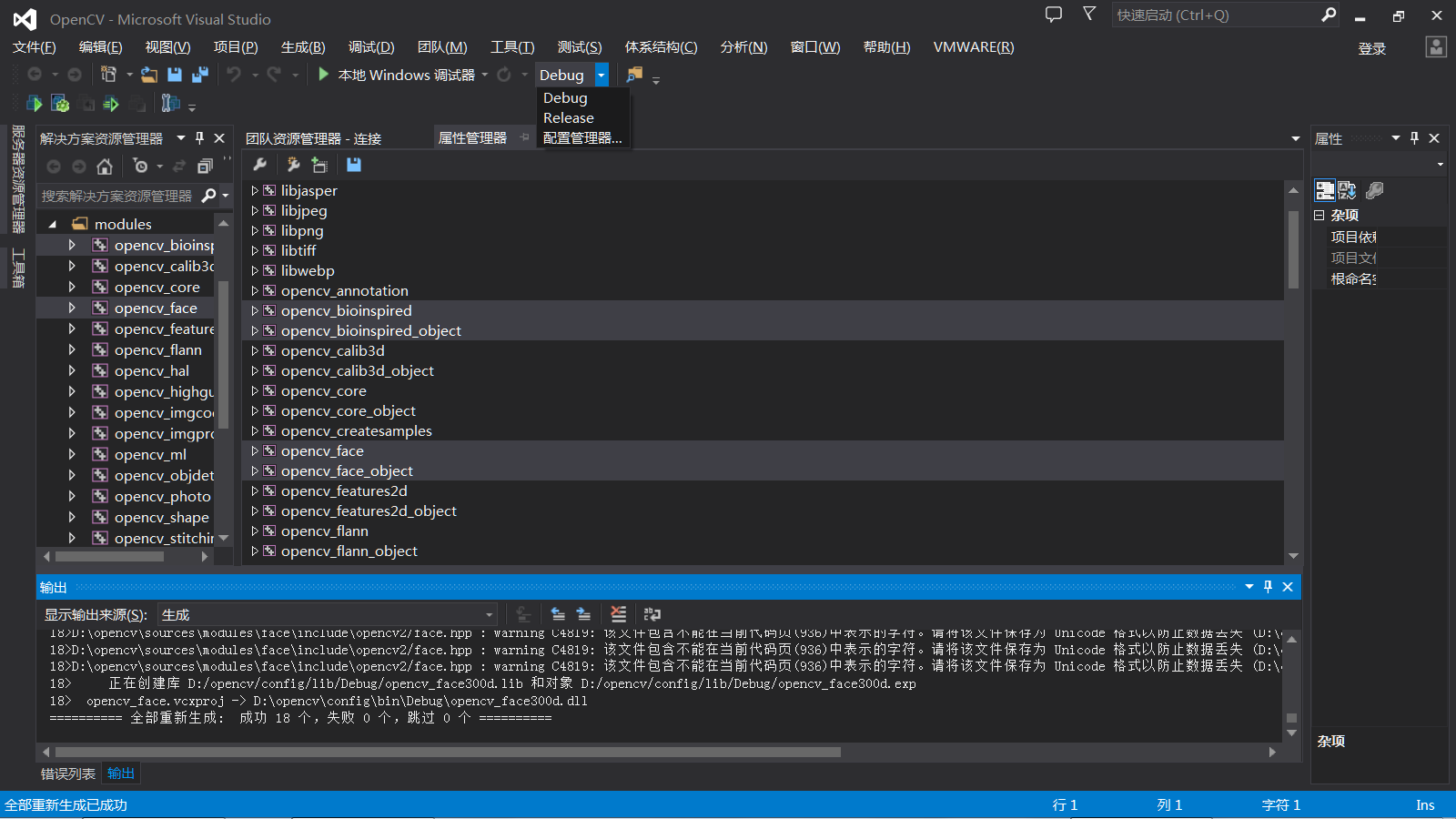Click the quick launch search magnifier
Image resolution: width=1456 pixels, height=819 pixels.
(1329, 15)
